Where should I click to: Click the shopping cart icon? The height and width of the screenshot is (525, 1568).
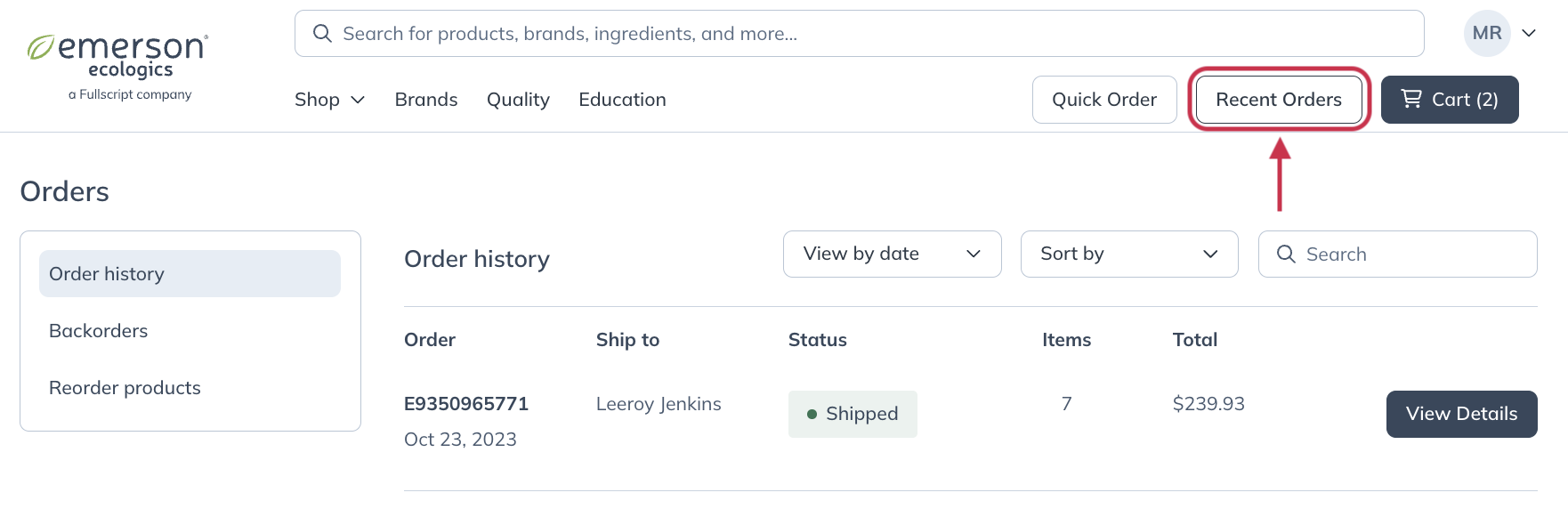click(1411, 99)
